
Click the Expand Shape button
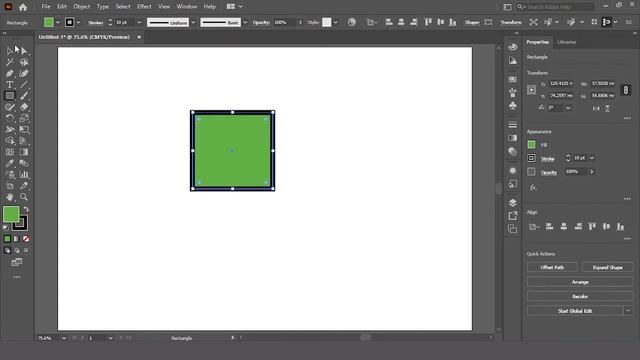[x=607, y=267]
